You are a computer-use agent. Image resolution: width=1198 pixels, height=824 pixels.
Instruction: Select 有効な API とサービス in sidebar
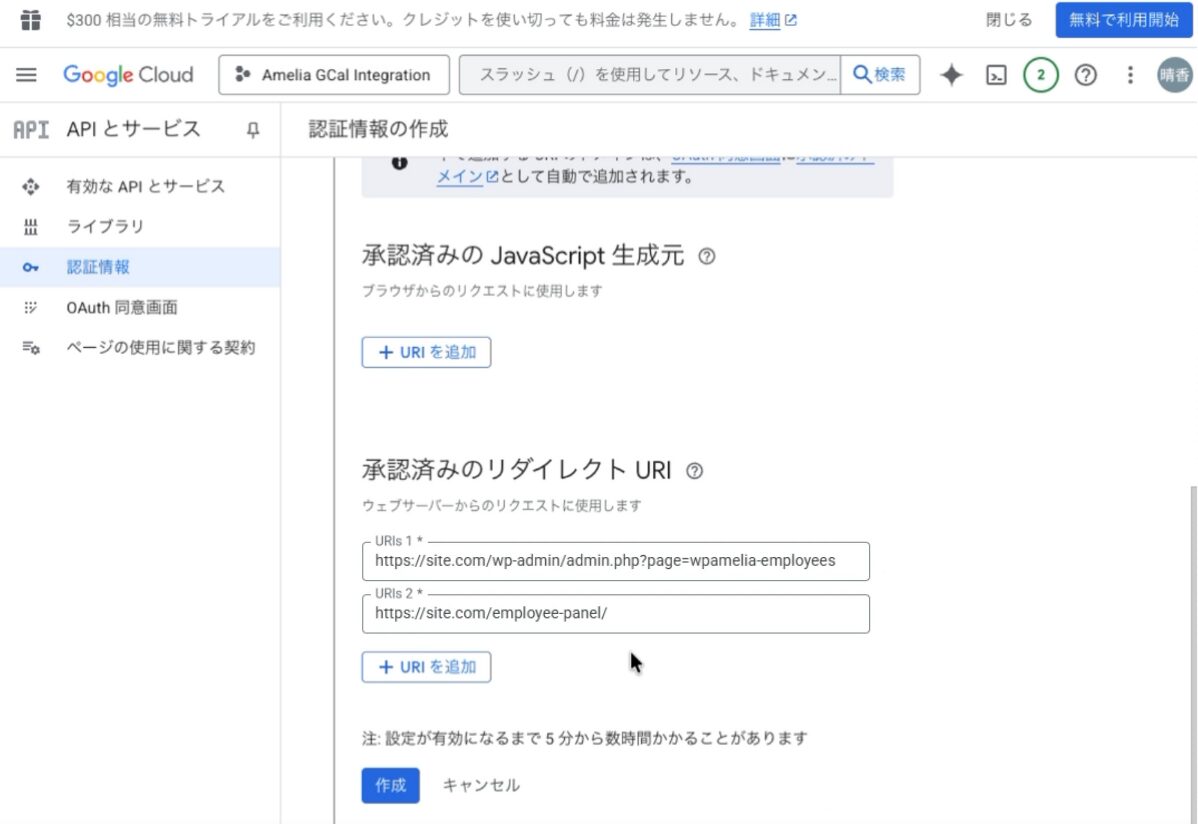pos(145,186)
